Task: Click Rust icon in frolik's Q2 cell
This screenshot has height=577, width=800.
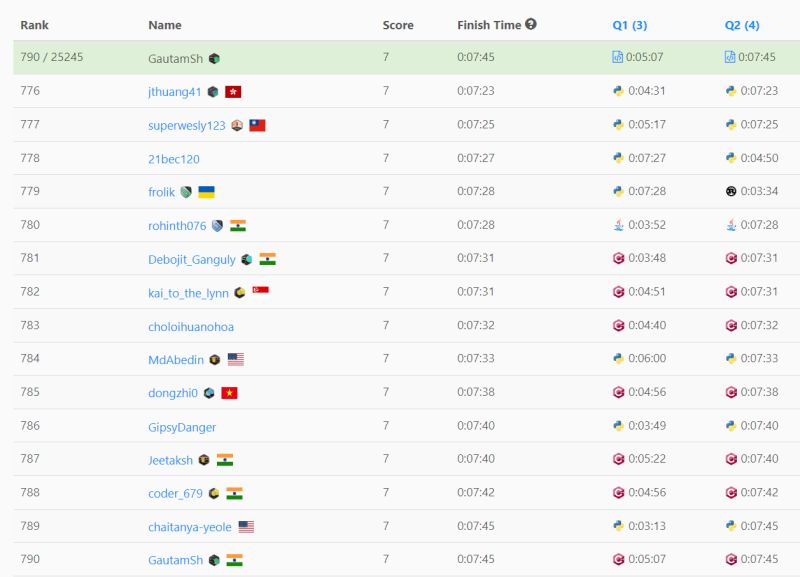Action: point(731,191)
